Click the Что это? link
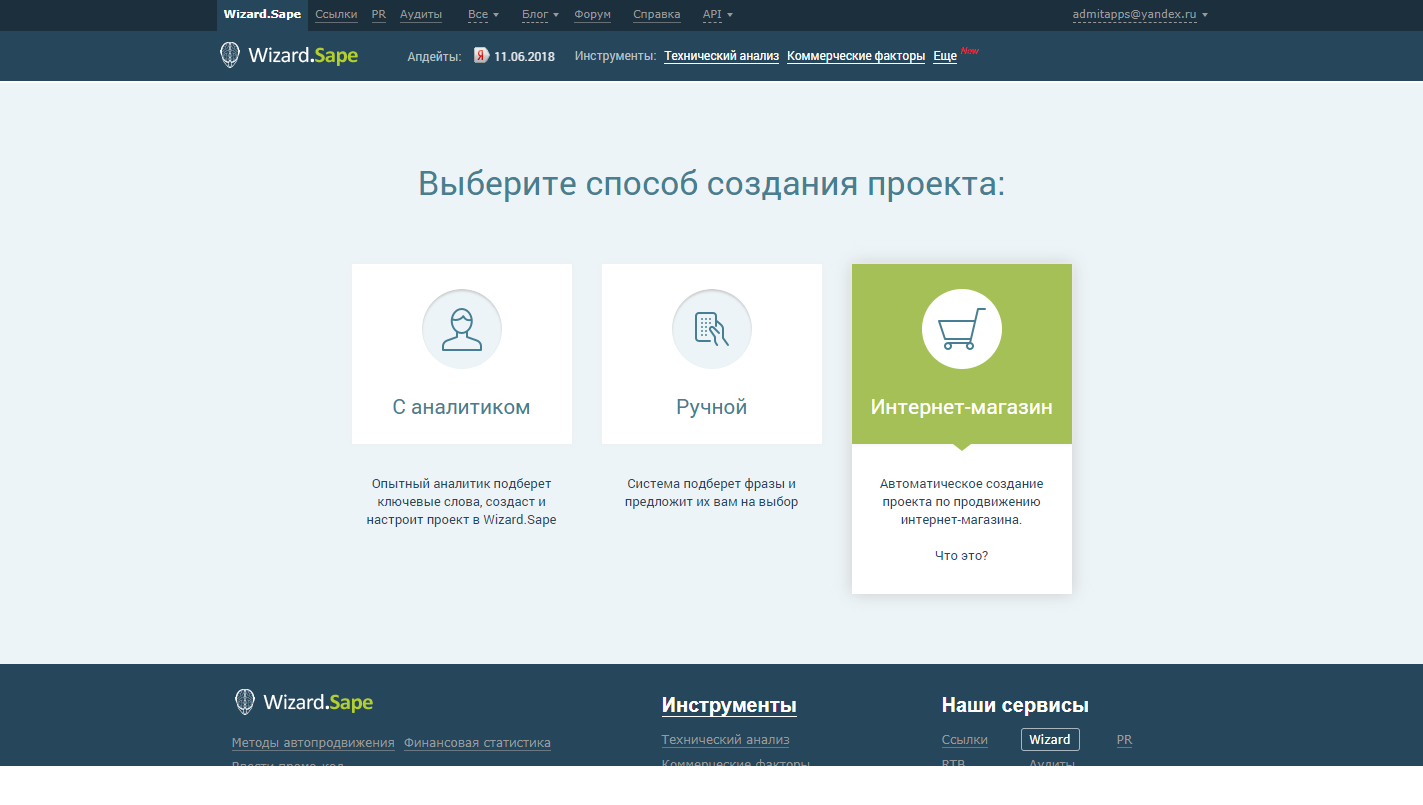 (961, 555)
